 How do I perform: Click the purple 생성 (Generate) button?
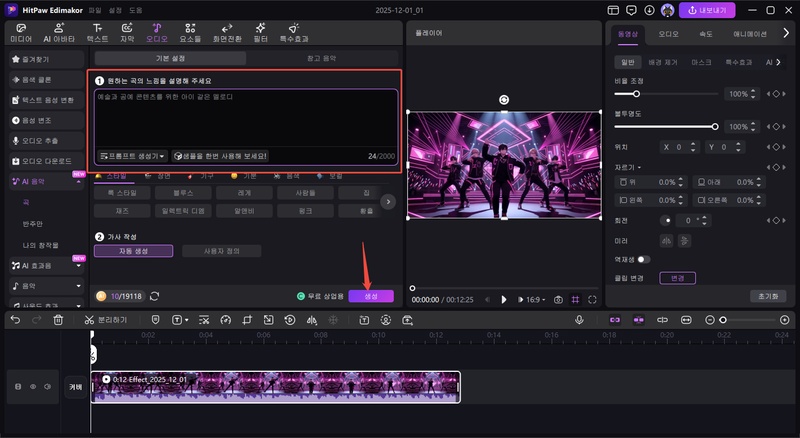point(371,296)
